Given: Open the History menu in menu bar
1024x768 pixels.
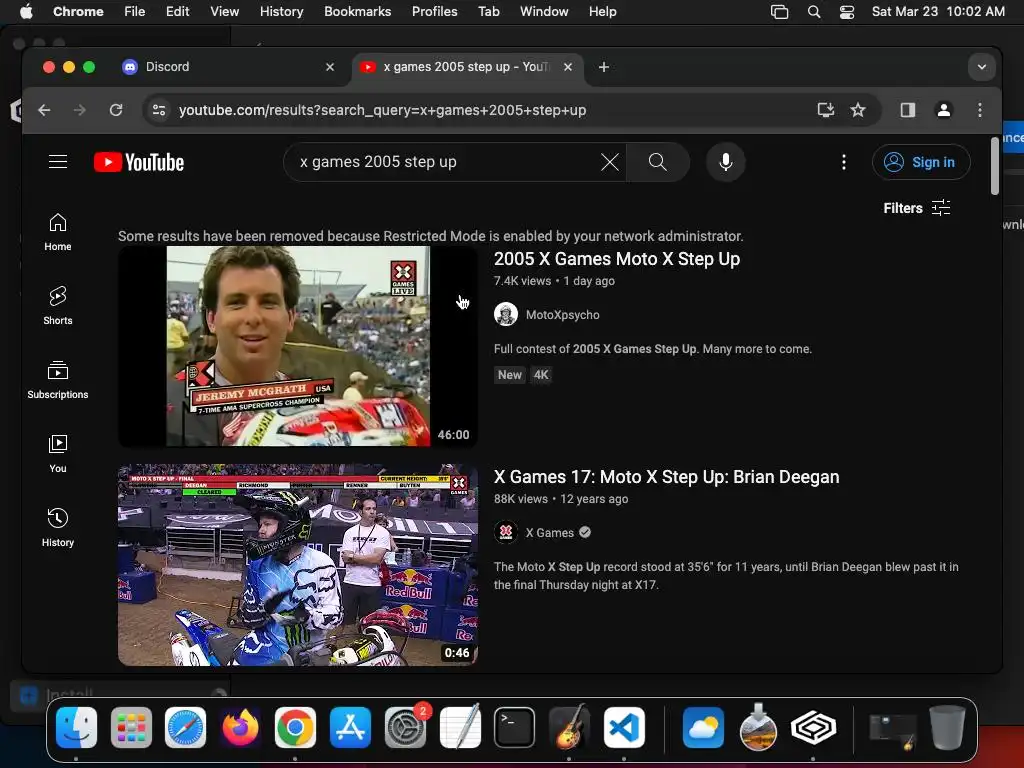Looking at the screenshot, I should pyautogui.click(x=281, y=12).
